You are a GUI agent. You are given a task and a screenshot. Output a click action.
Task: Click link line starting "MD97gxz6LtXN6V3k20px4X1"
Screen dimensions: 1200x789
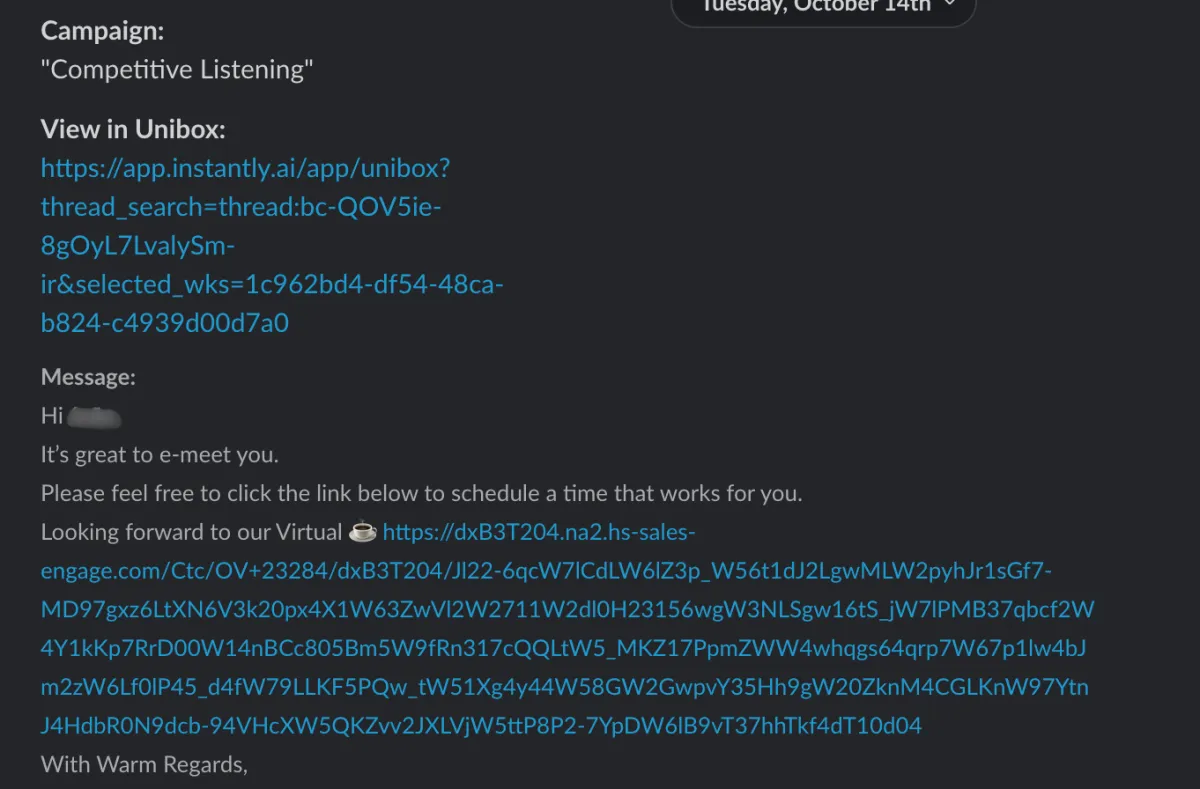(567, 610)
